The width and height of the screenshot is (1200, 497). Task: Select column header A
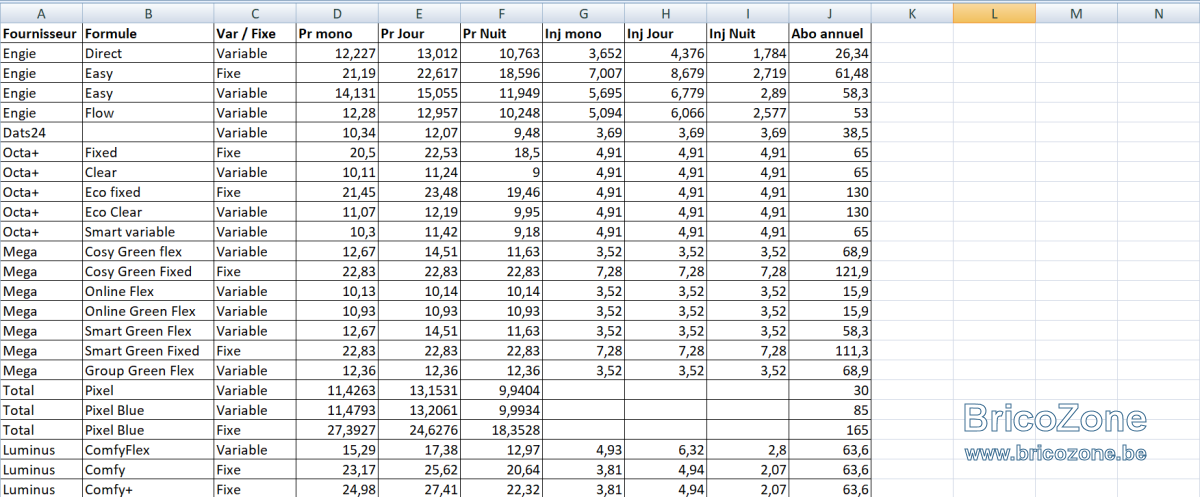pos(41,13)
